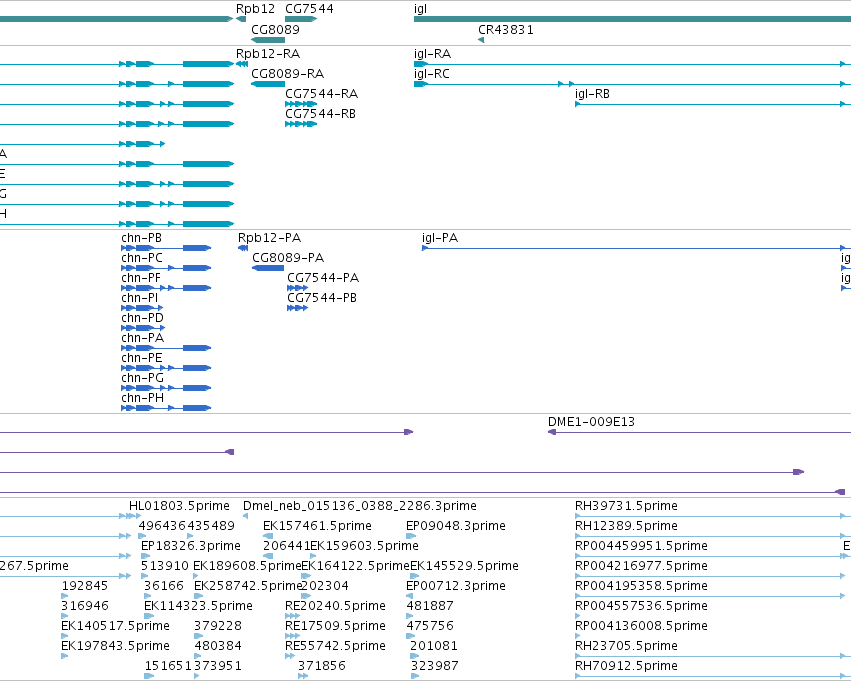This screenshot has width=851, height=681.
Task: Select the chn-PB protein feature
Action: (166, 248)
